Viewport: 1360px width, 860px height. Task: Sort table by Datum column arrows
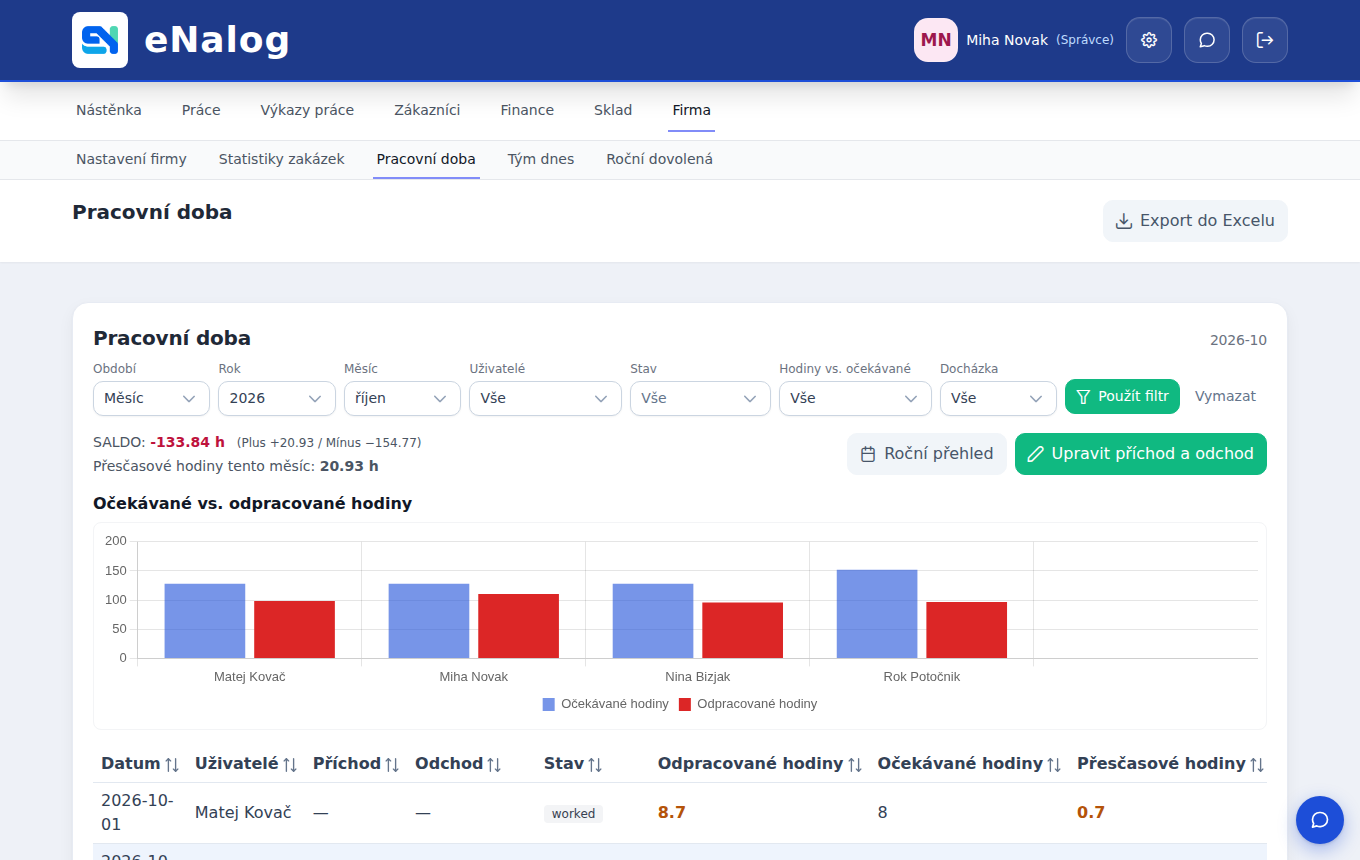point(172,764)
